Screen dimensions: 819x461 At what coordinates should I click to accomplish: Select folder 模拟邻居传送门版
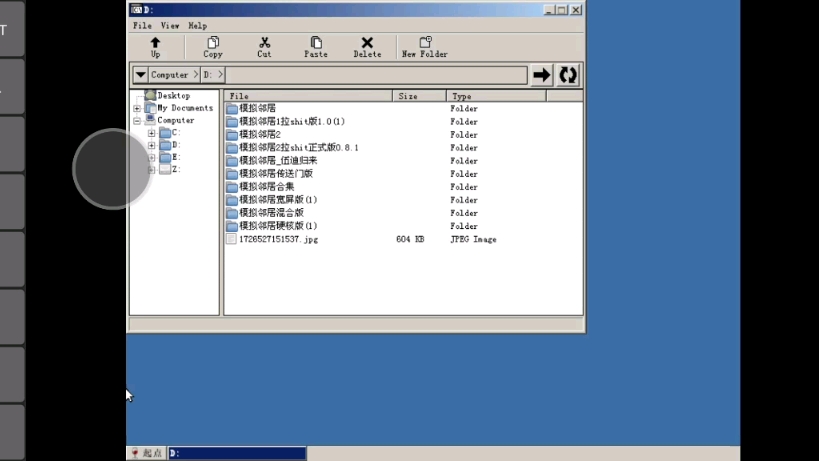coord(276,173)
